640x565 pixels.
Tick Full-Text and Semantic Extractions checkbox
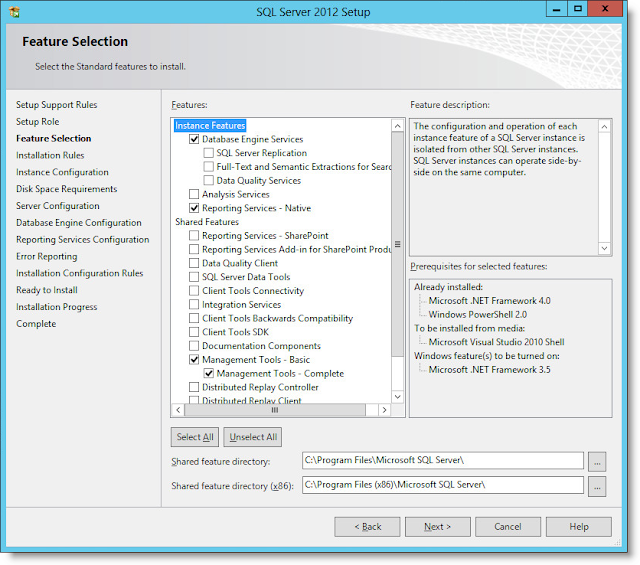209,167
